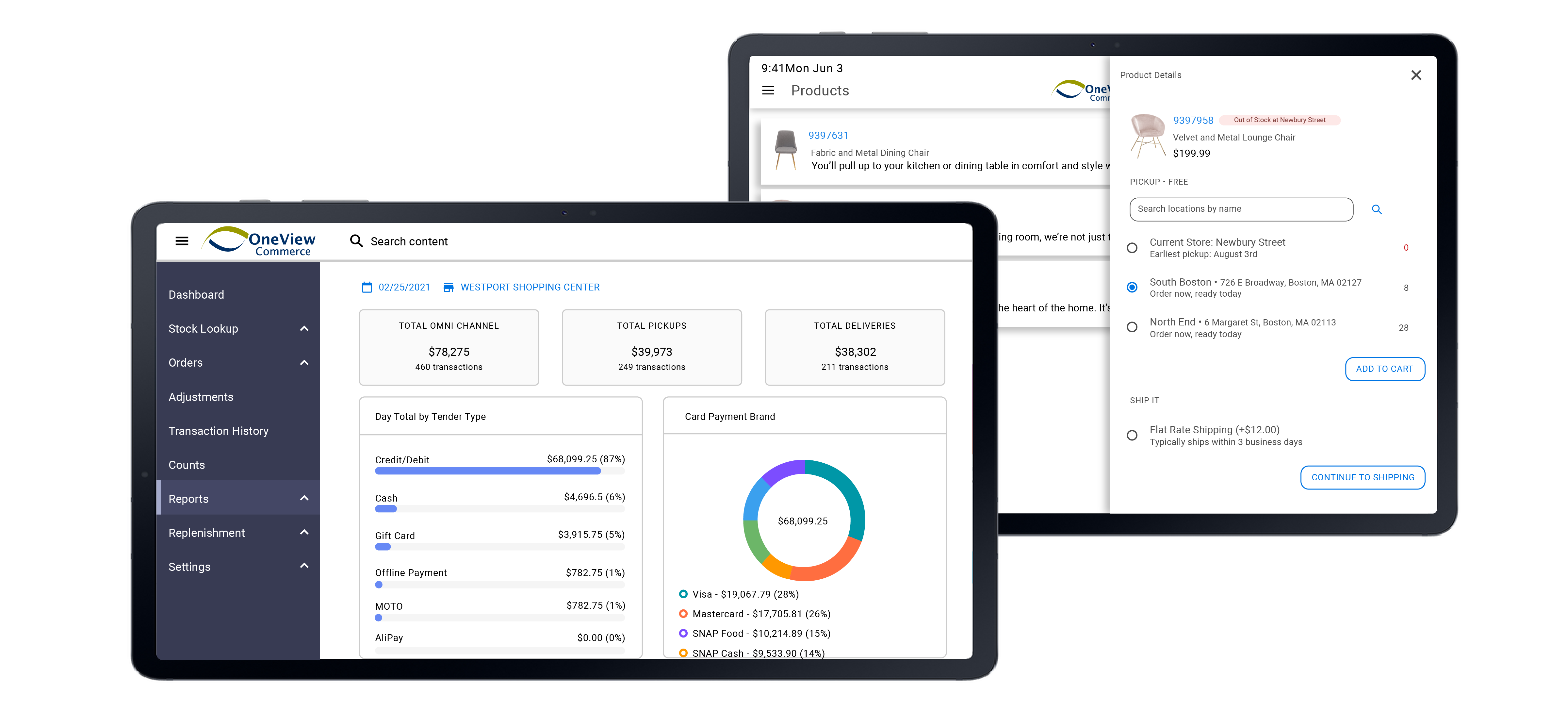This screenshot has height=711, width=1568.
Task: Open product 9397631 details link
Action: pyautogui.click(x=828, y=135)
